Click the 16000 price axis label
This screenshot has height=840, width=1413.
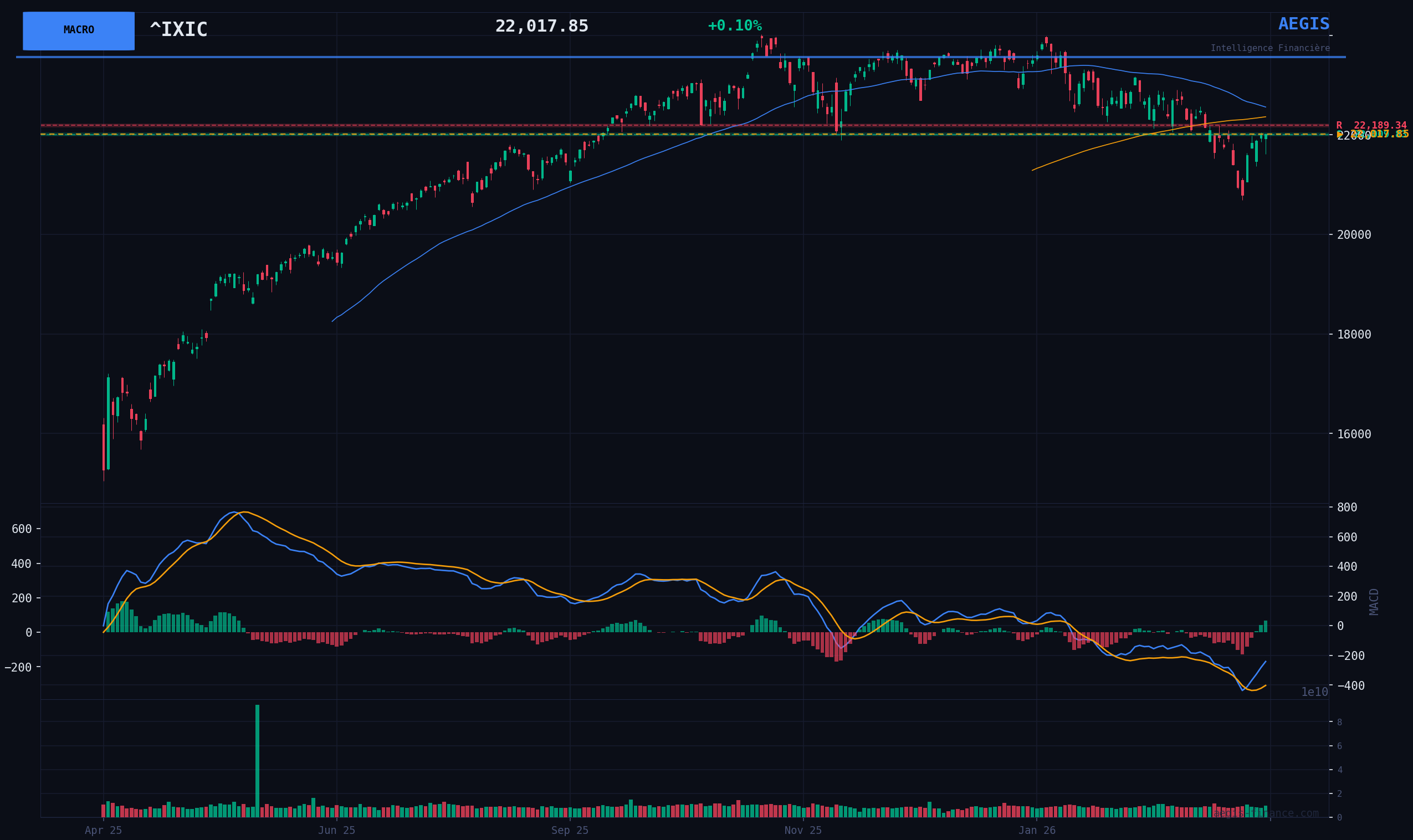tap(1354, 434)
